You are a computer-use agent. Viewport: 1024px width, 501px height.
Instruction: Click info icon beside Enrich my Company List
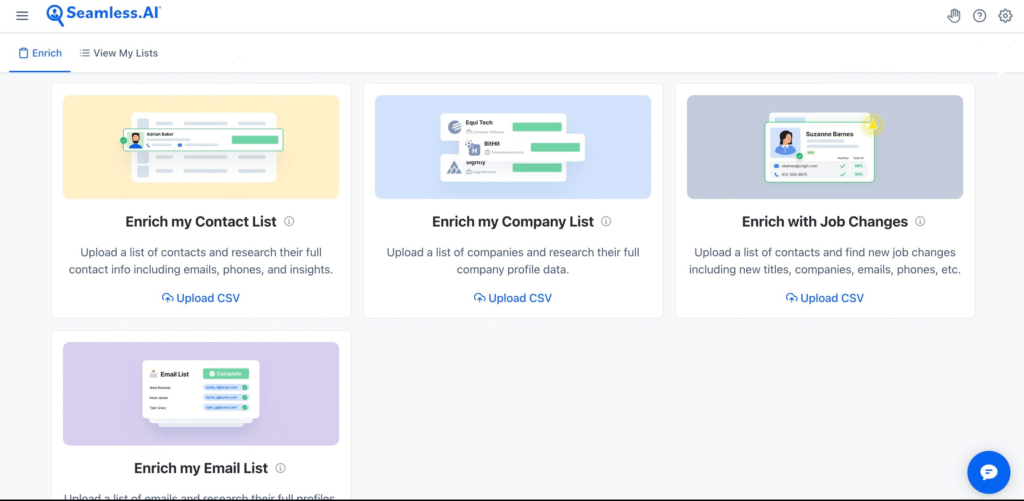click(x=606, y=222)
